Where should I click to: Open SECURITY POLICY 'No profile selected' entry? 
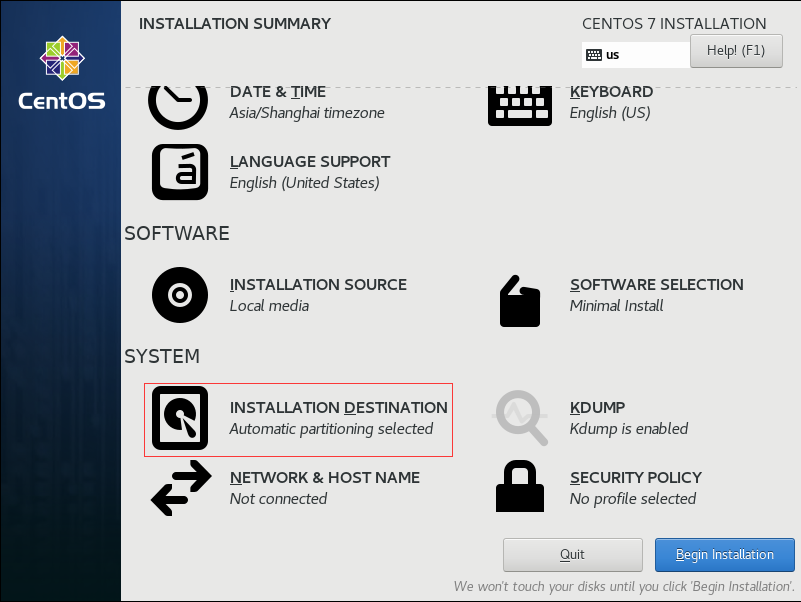point(635,488)
